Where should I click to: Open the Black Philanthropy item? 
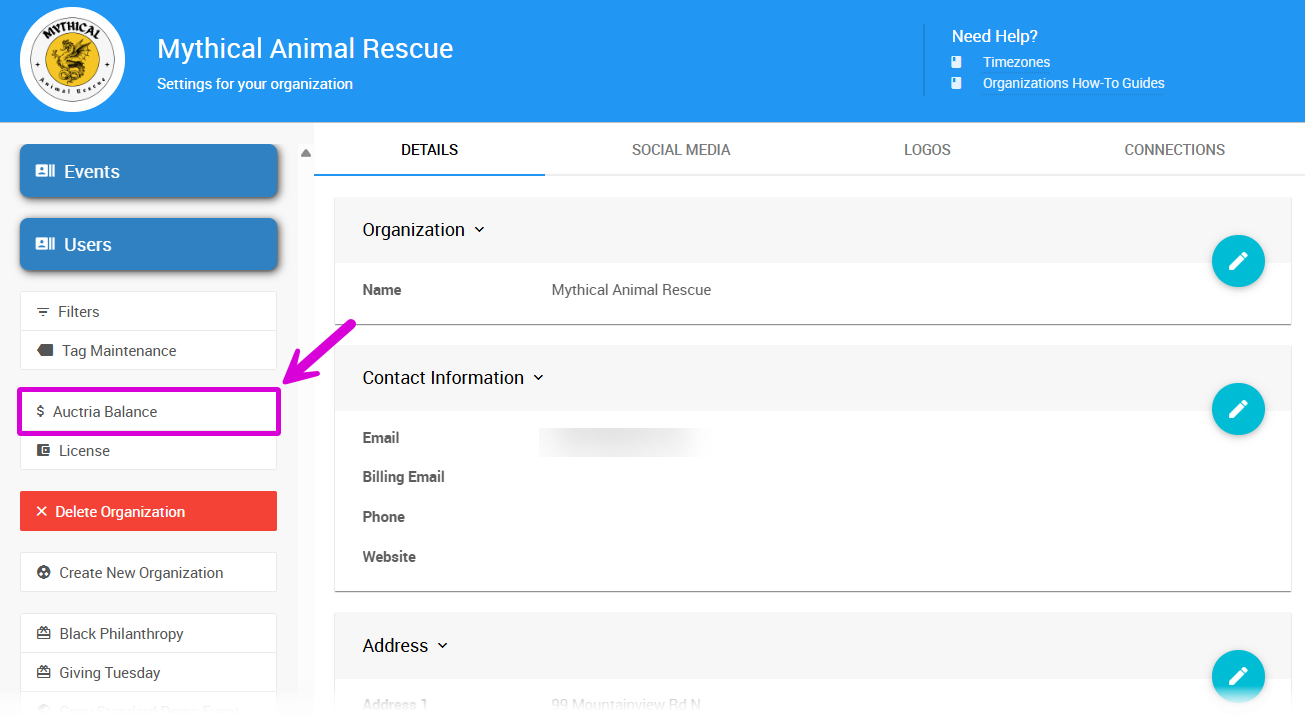[x=148, y=634]
